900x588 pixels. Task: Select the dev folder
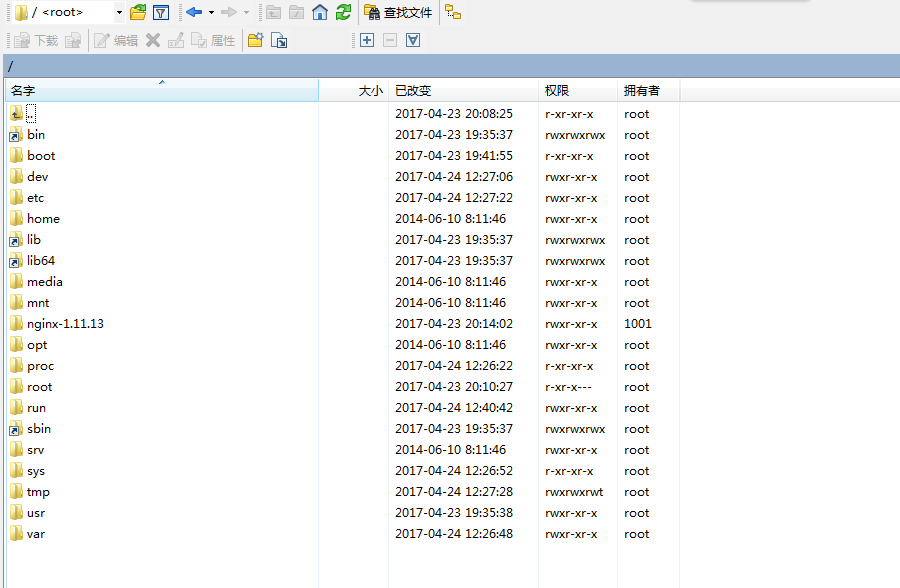coord(37,177)
